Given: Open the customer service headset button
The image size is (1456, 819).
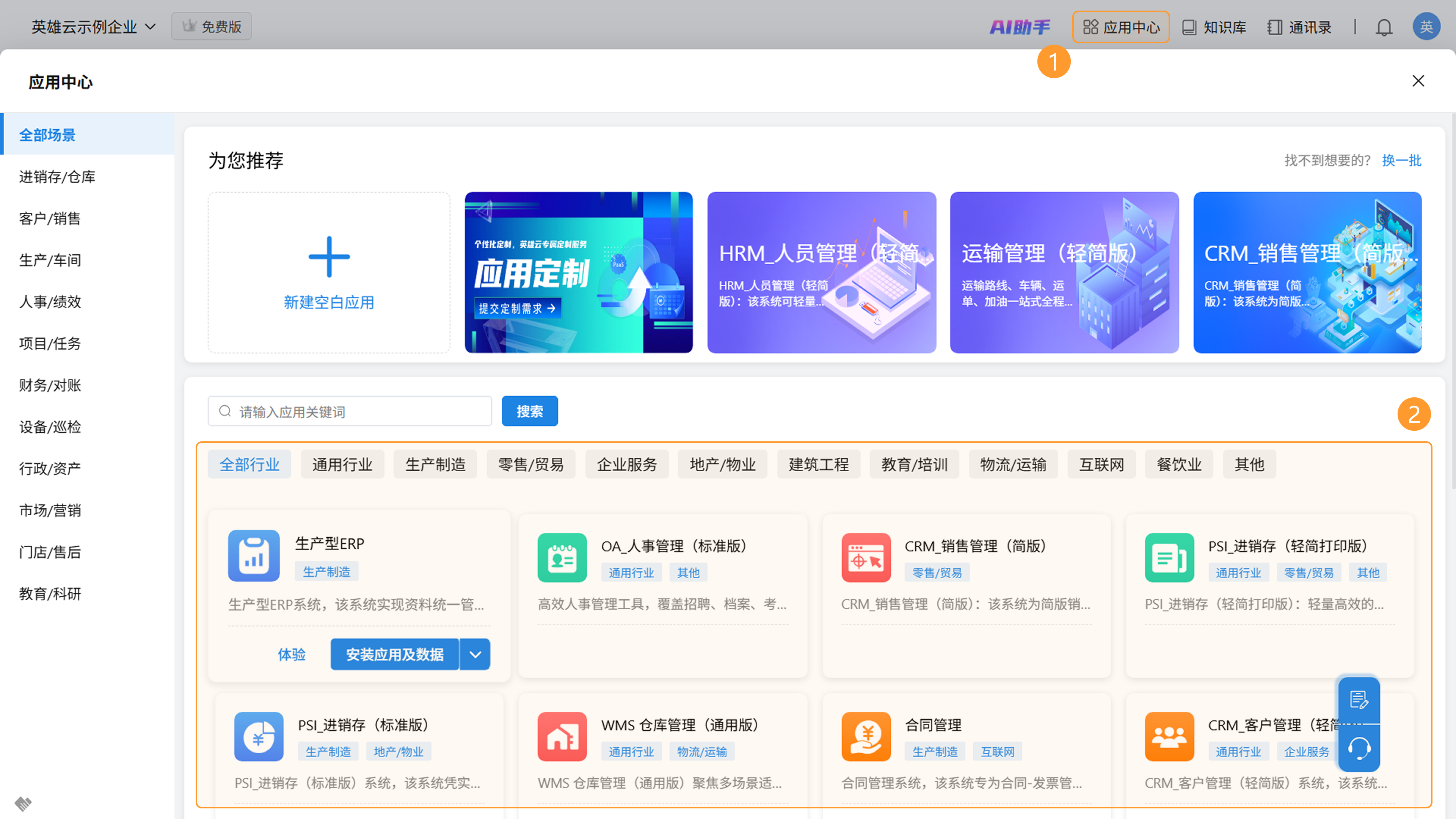Looking at the screenshot, I should [x=1359, y=749].
